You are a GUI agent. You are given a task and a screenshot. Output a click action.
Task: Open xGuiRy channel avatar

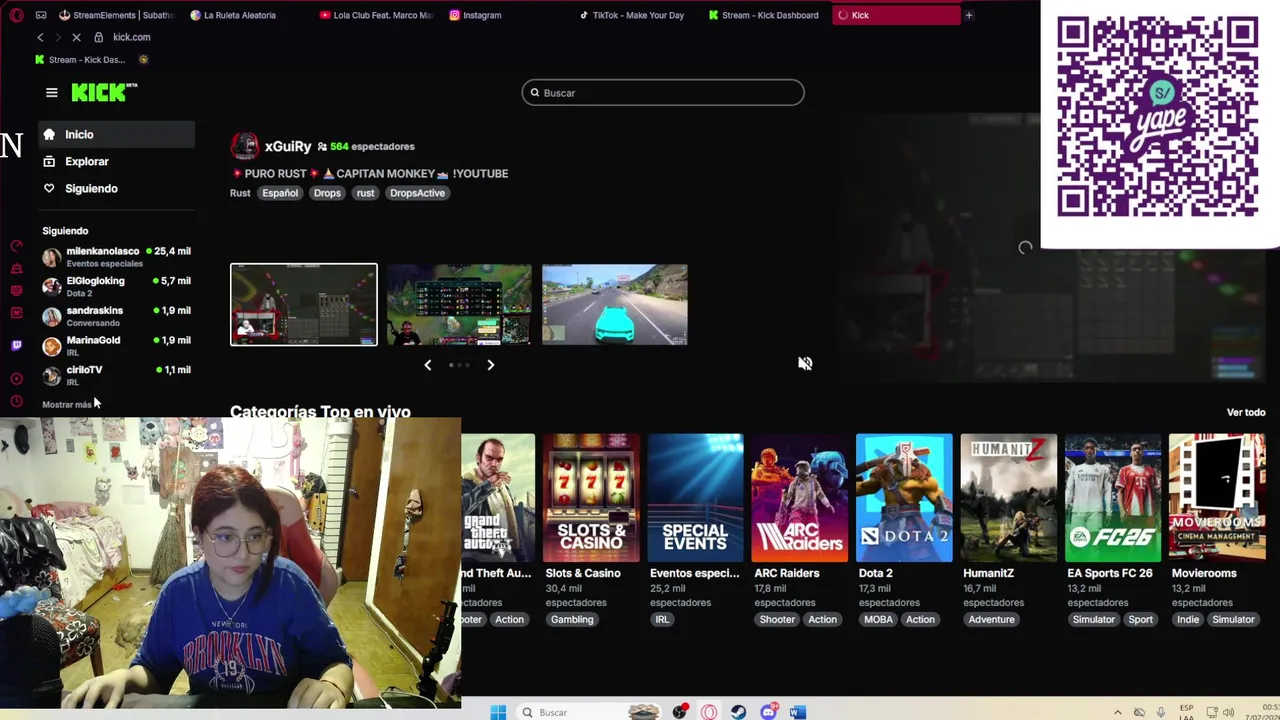click(244, 146)
